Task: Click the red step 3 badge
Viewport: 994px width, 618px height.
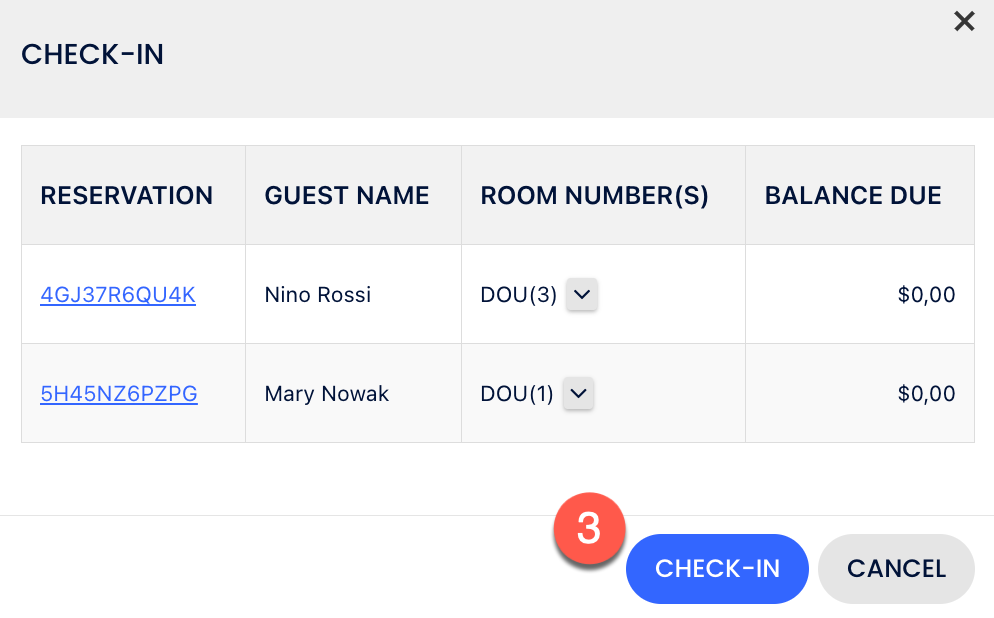Action: (x=589, y=529)
